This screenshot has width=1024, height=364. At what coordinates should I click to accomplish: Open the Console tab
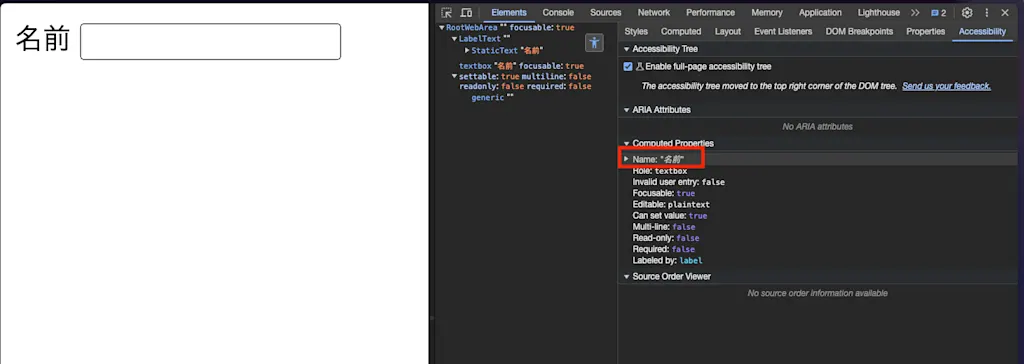click(558, 12)
